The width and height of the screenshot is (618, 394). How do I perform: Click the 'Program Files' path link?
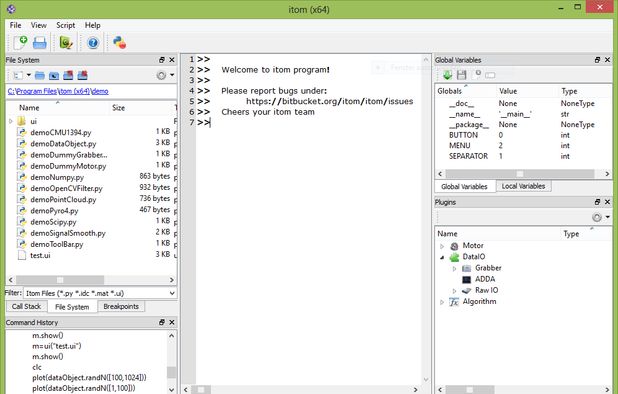pyautogui.click(x=37, y=91)
